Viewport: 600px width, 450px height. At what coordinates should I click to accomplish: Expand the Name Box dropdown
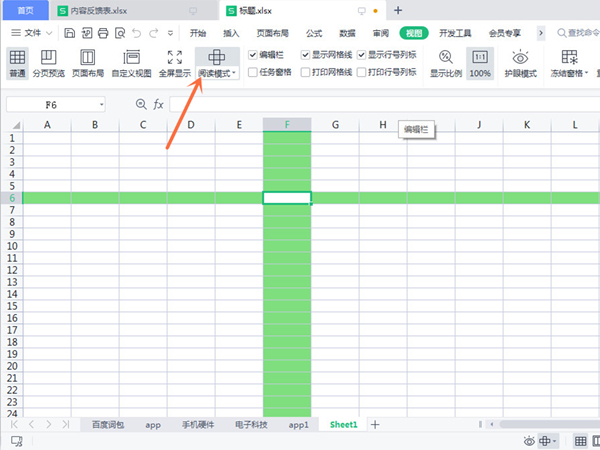(x=101, y=104)
